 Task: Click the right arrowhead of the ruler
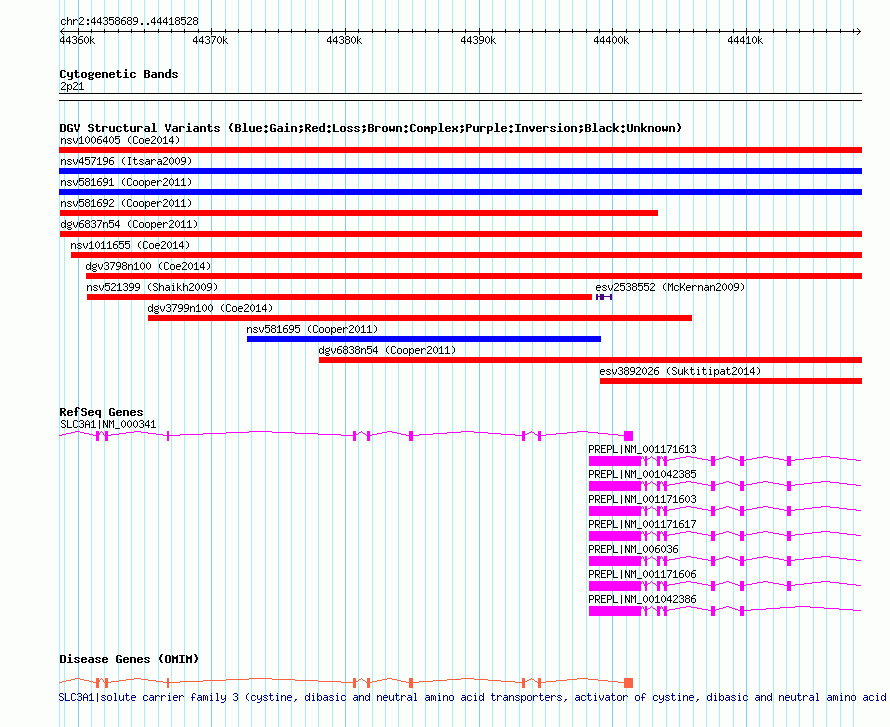pyautogui.click(x=859, y=31)
